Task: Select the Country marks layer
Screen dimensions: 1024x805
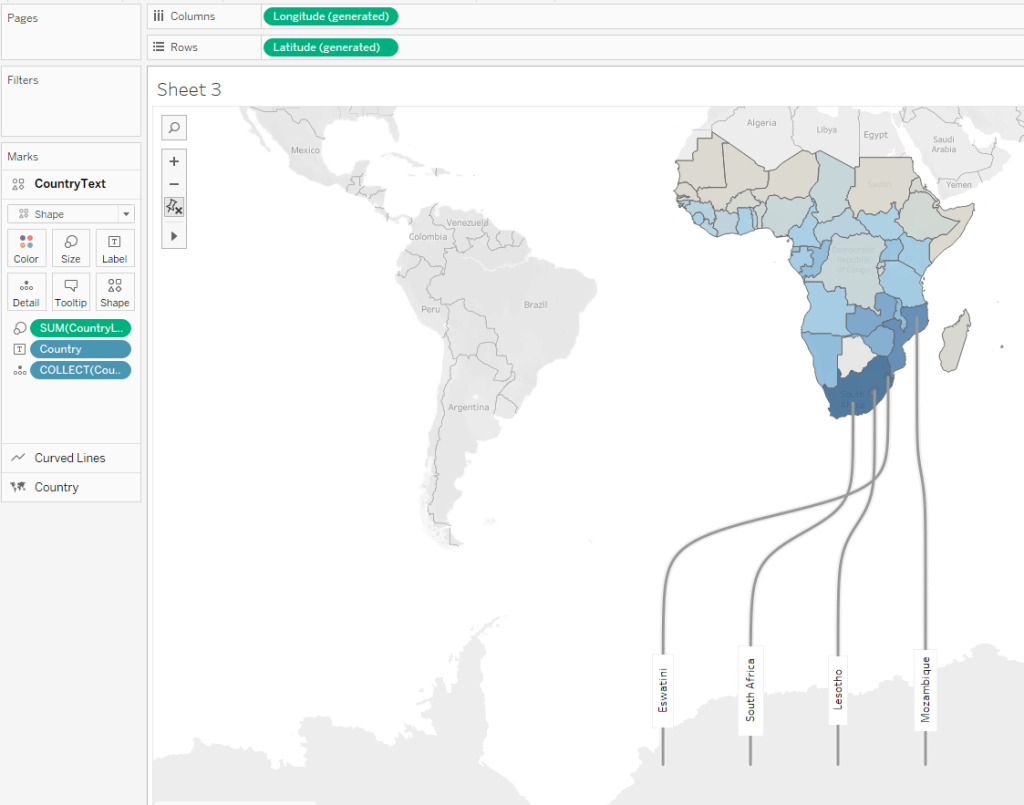Action: coord(56,487)
